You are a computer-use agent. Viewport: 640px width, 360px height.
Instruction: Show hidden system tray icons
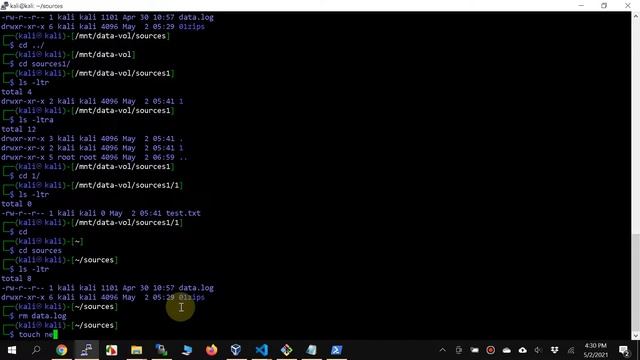click(442, 350)
